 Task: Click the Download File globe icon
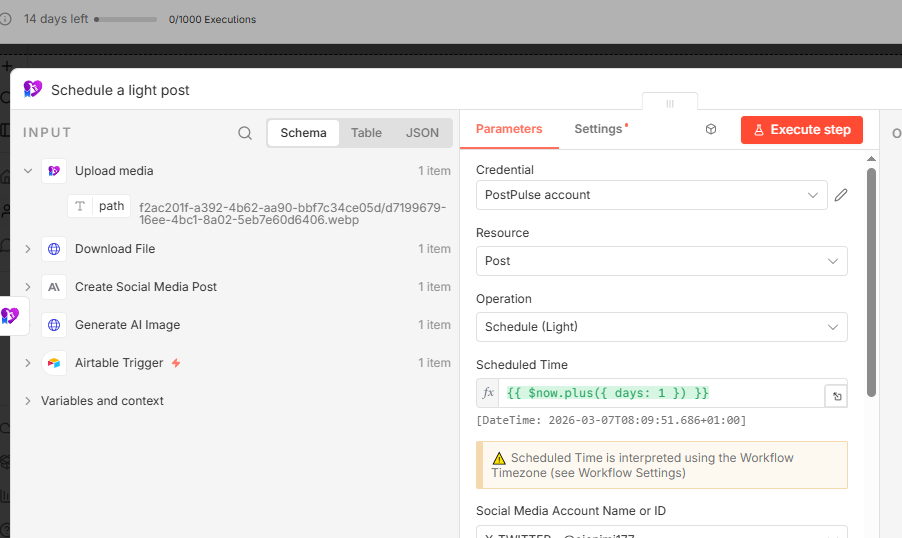point(54,249)
